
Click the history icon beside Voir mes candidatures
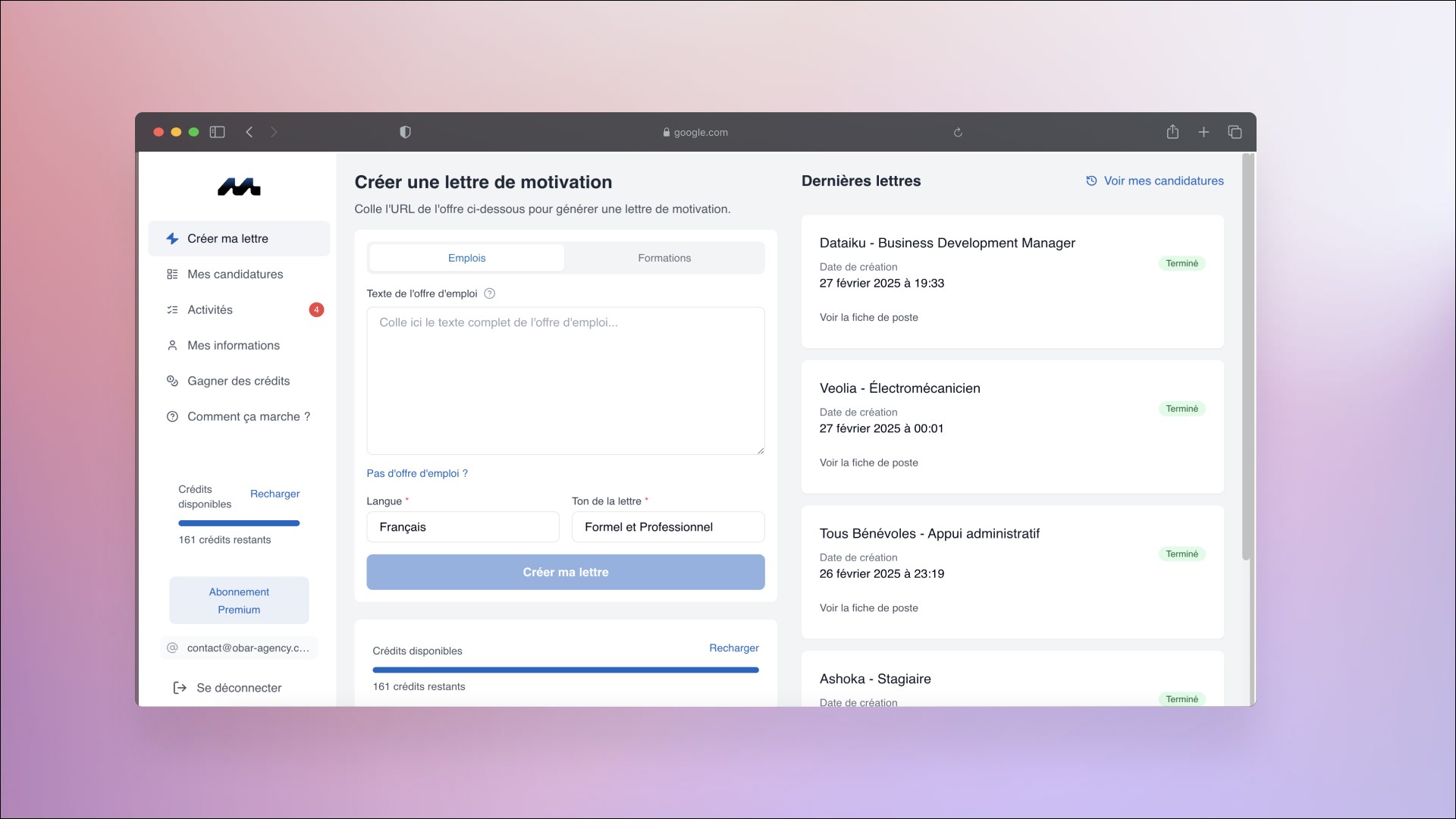tap(1091, 180)
